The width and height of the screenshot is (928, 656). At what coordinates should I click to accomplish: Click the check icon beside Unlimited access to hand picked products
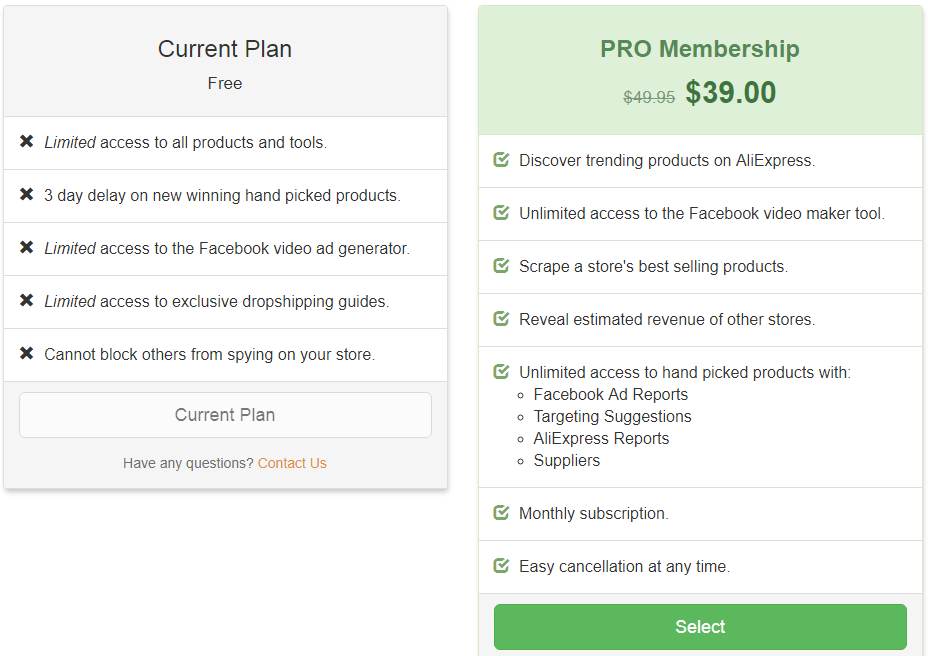click(x=502, y=372)
